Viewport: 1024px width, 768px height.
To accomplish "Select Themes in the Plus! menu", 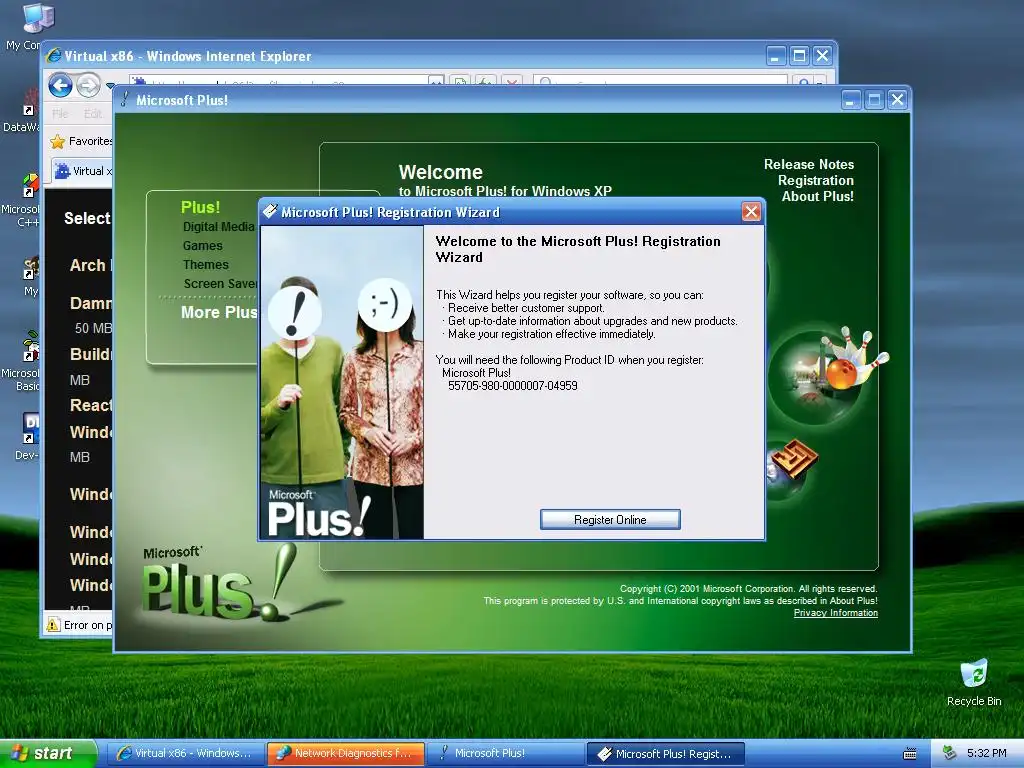I will (x=206, y=264).
